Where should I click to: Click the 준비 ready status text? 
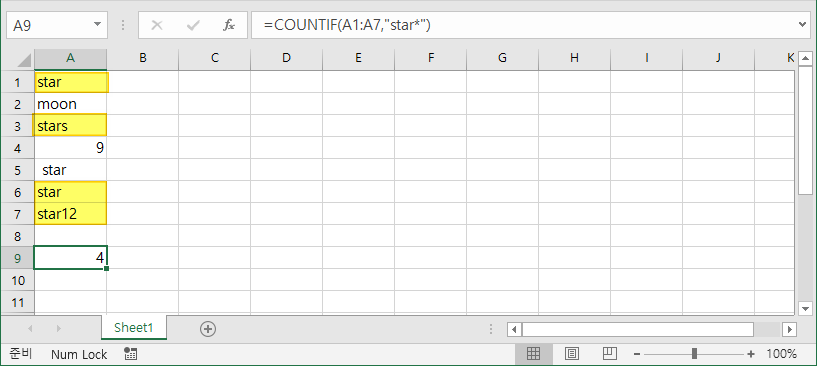21,354
